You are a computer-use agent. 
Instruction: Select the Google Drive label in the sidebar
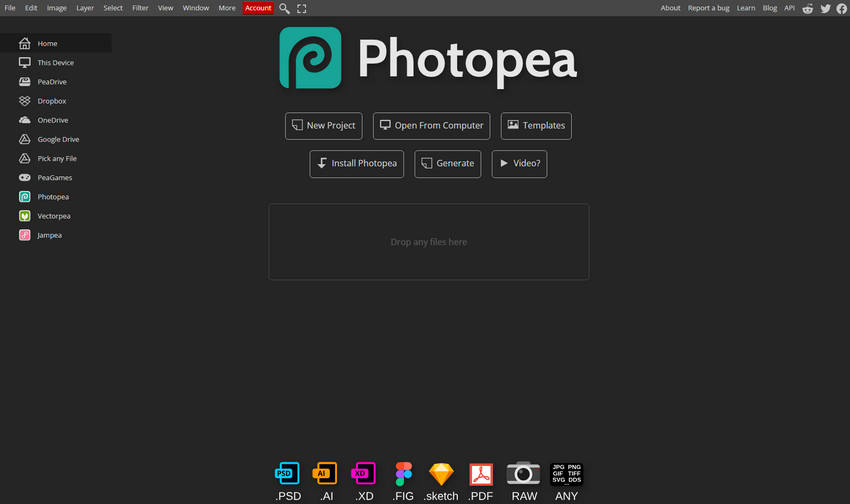[x=58, y=139]
